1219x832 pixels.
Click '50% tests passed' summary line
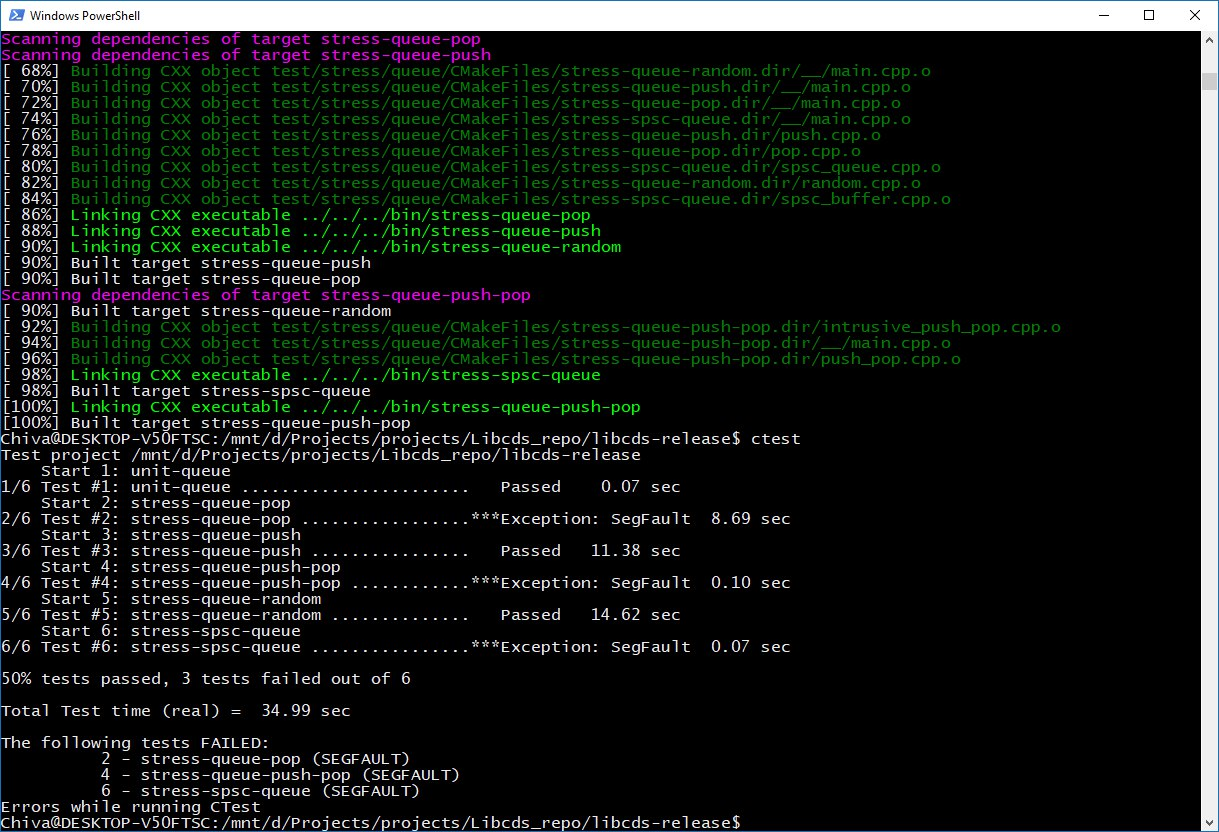[x=206, y=679]
